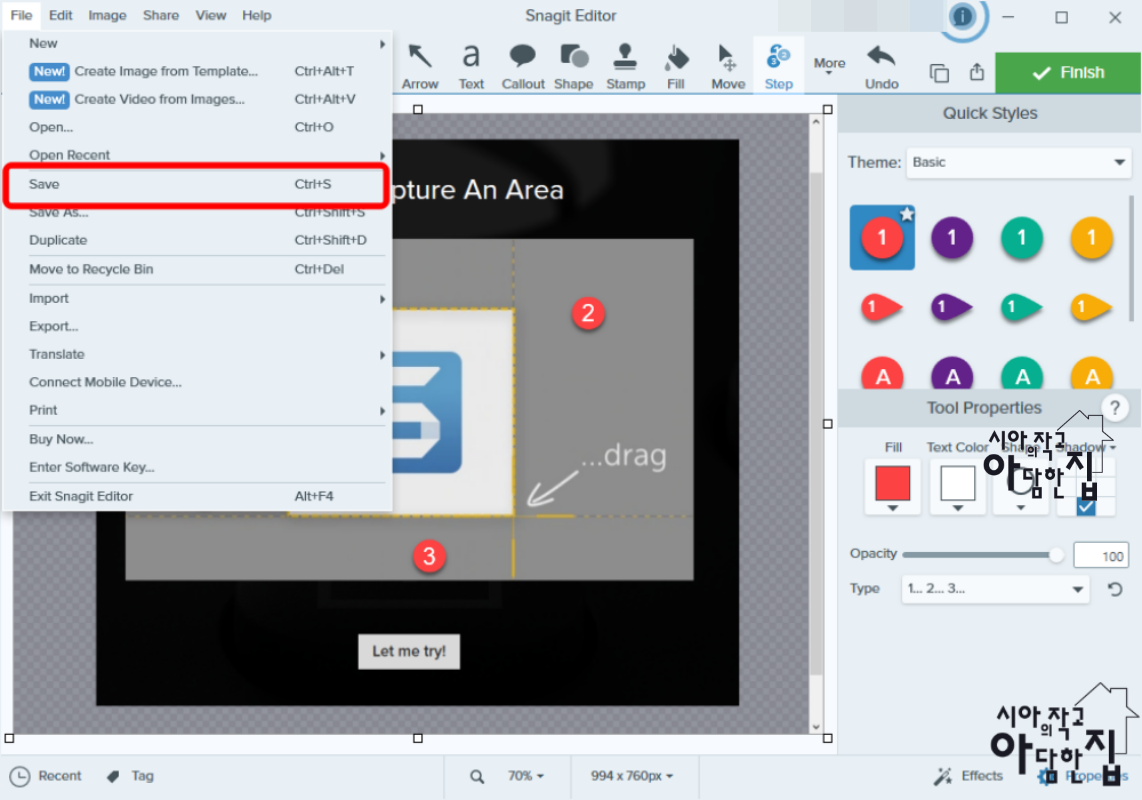Click the info icon in title bar

(x=963, y=16)
